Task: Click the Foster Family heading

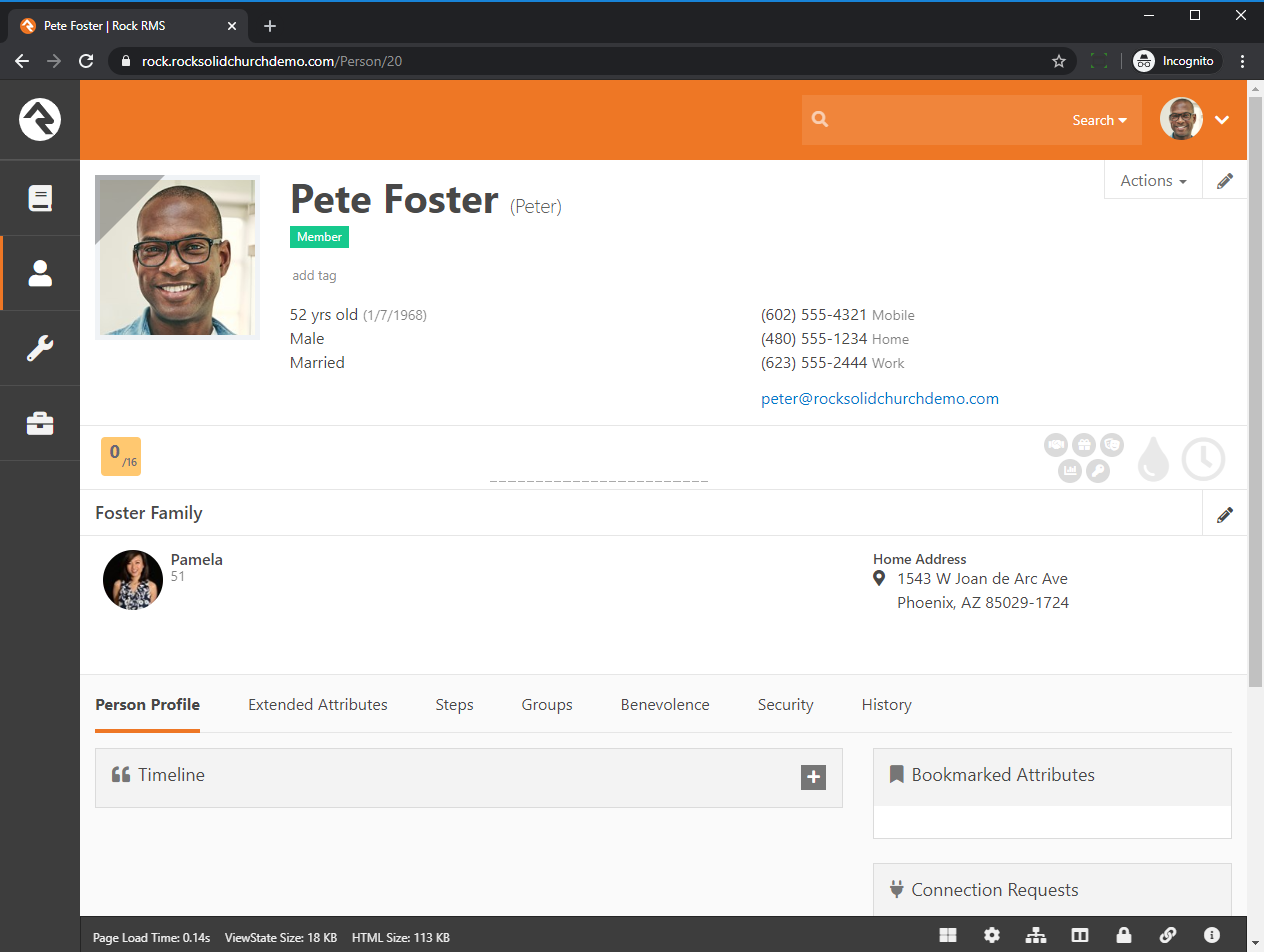Action: pyautogui.click(x=149, y=513)
